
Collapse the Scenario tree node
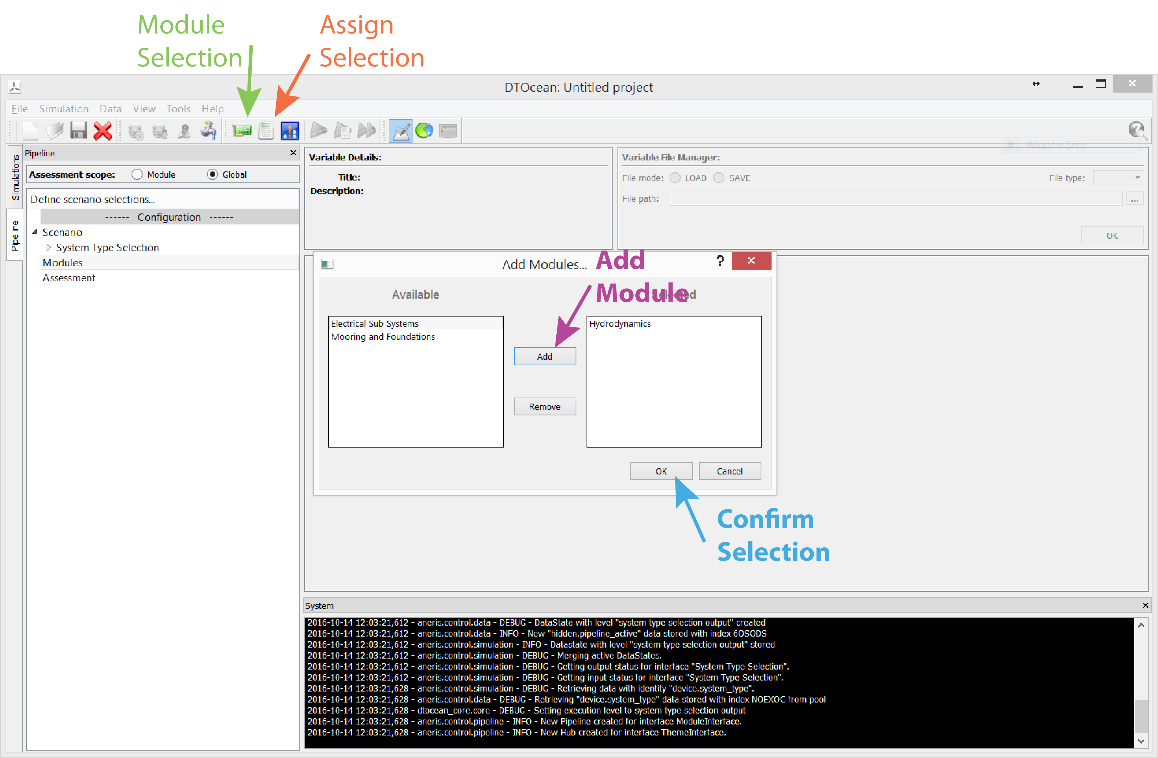tap(34, 232)
